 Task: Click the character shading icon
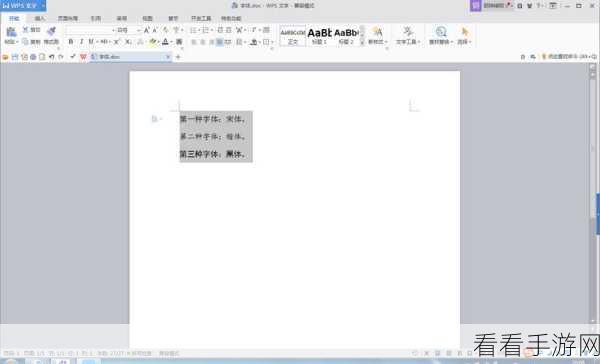pyautogui.click(x=179, y=41)
